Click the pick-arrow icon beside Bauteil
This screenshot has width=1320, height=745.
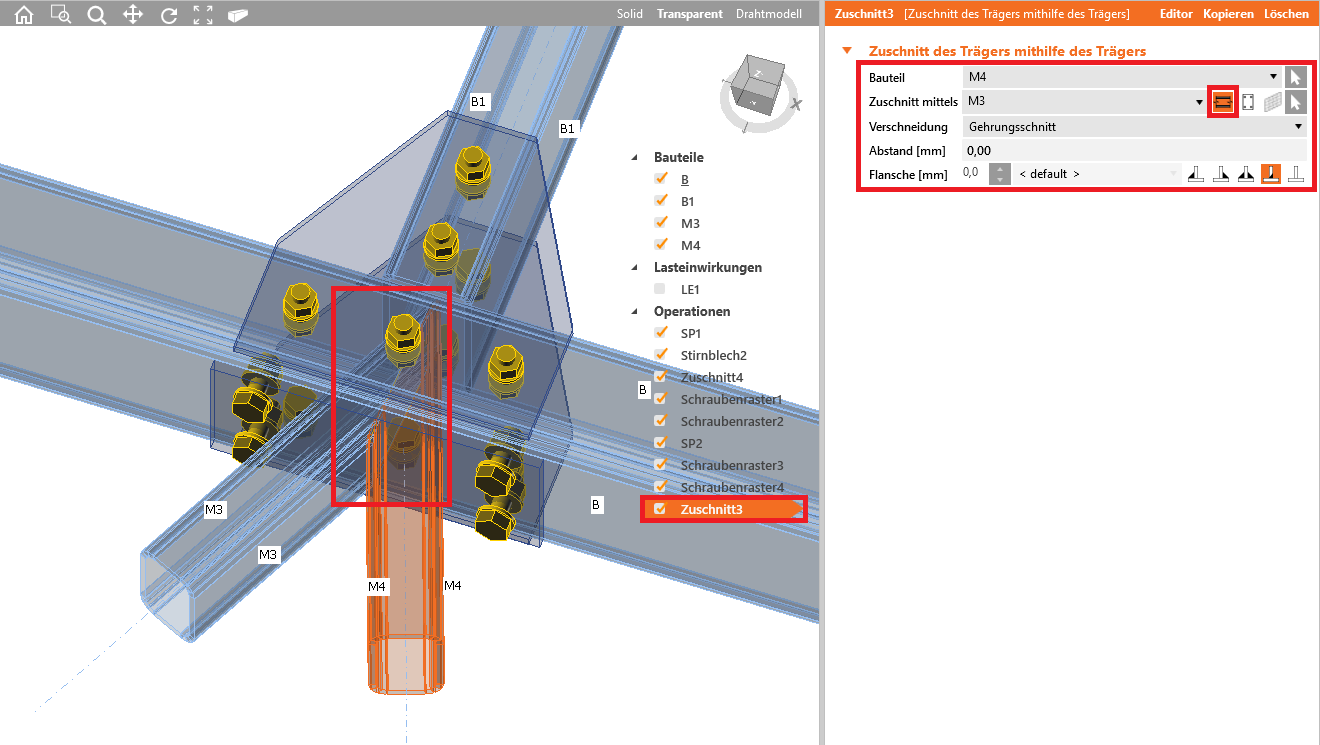[x=1295, y=77]
